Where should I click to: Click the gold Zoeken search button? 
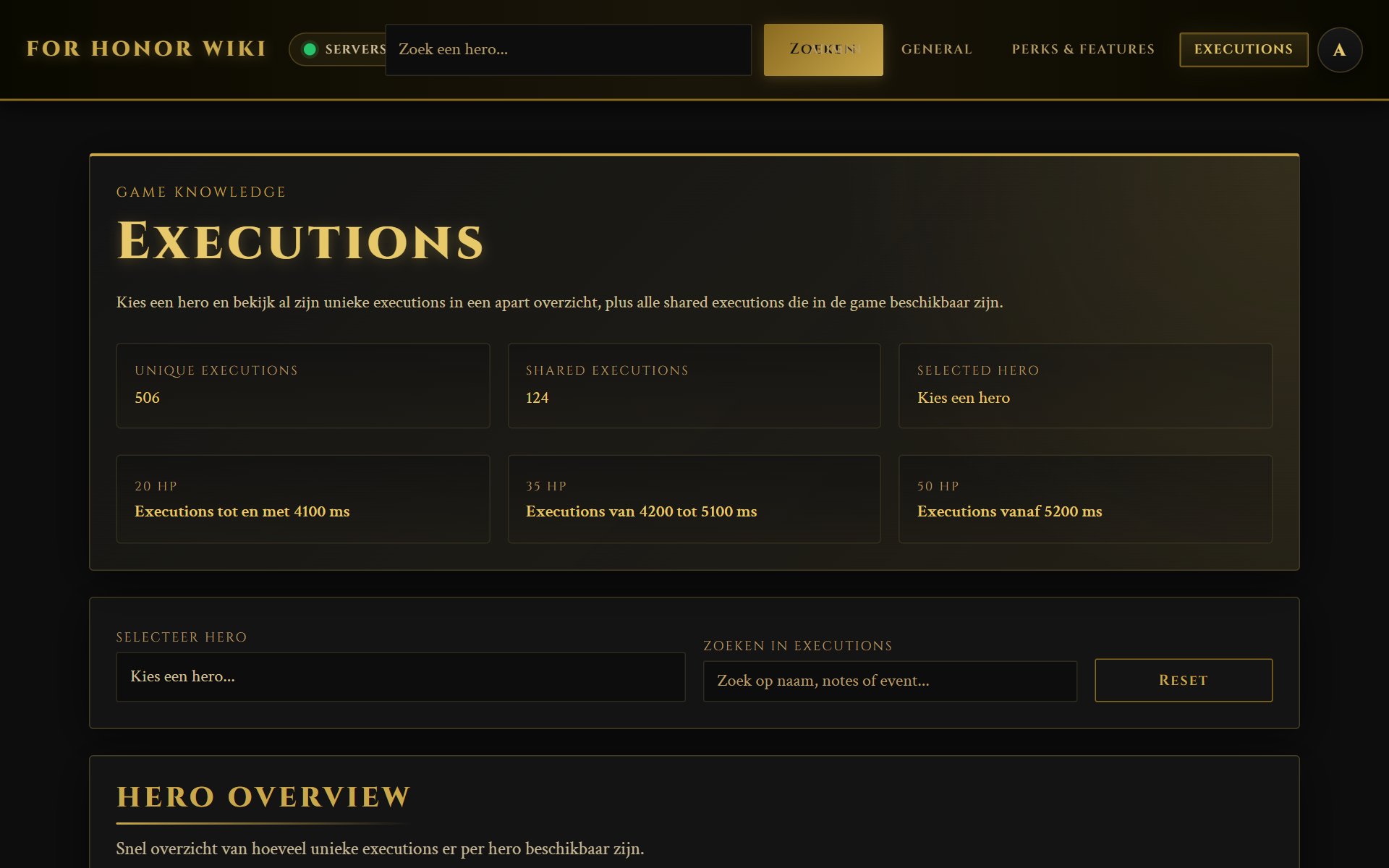point(823,49)
